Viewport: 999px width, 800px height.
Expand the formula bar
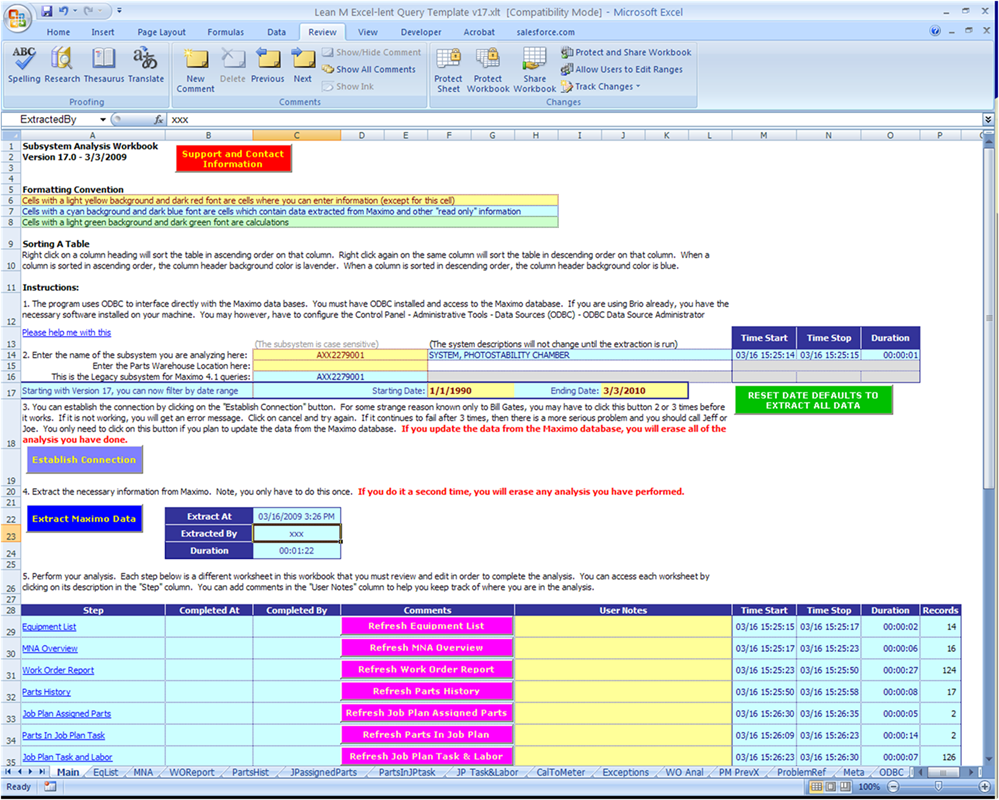988,119
